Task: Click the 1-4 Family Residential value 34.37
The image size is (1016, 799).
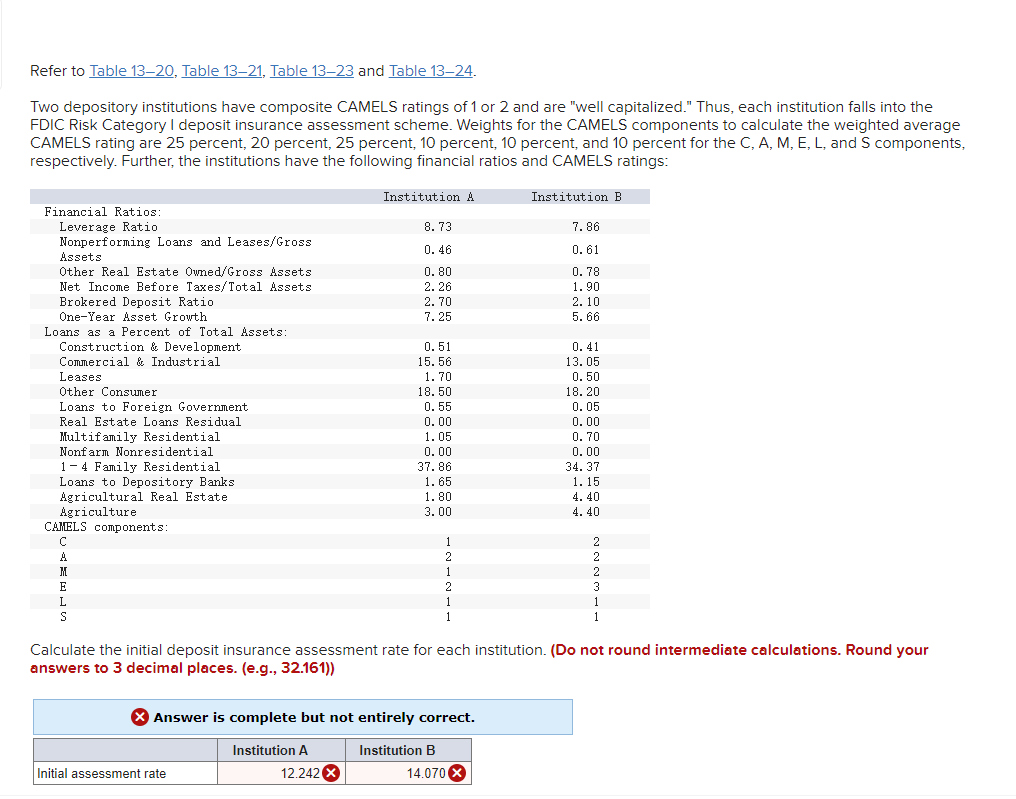Action: click(583, 467)
